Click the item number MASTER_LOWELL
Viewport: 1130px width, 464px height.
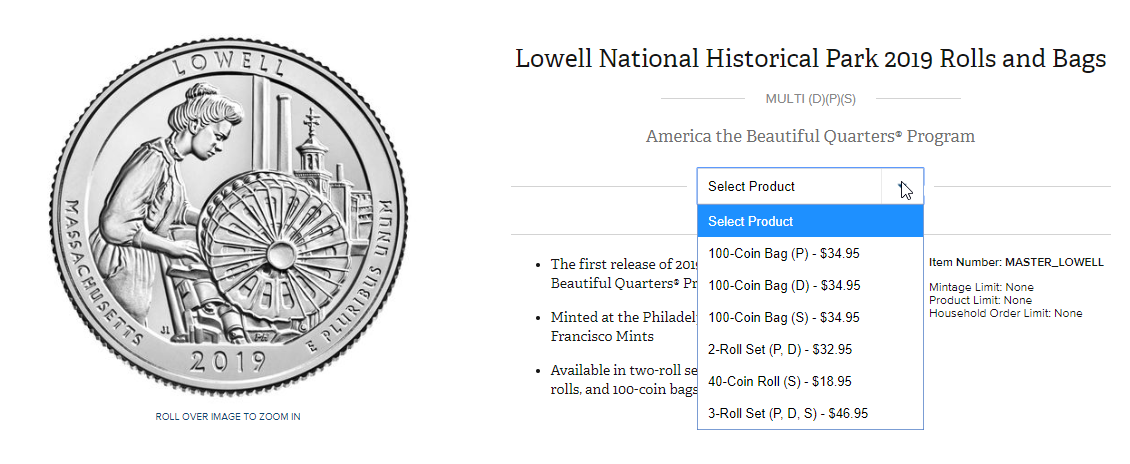(x=1053, y=262)
